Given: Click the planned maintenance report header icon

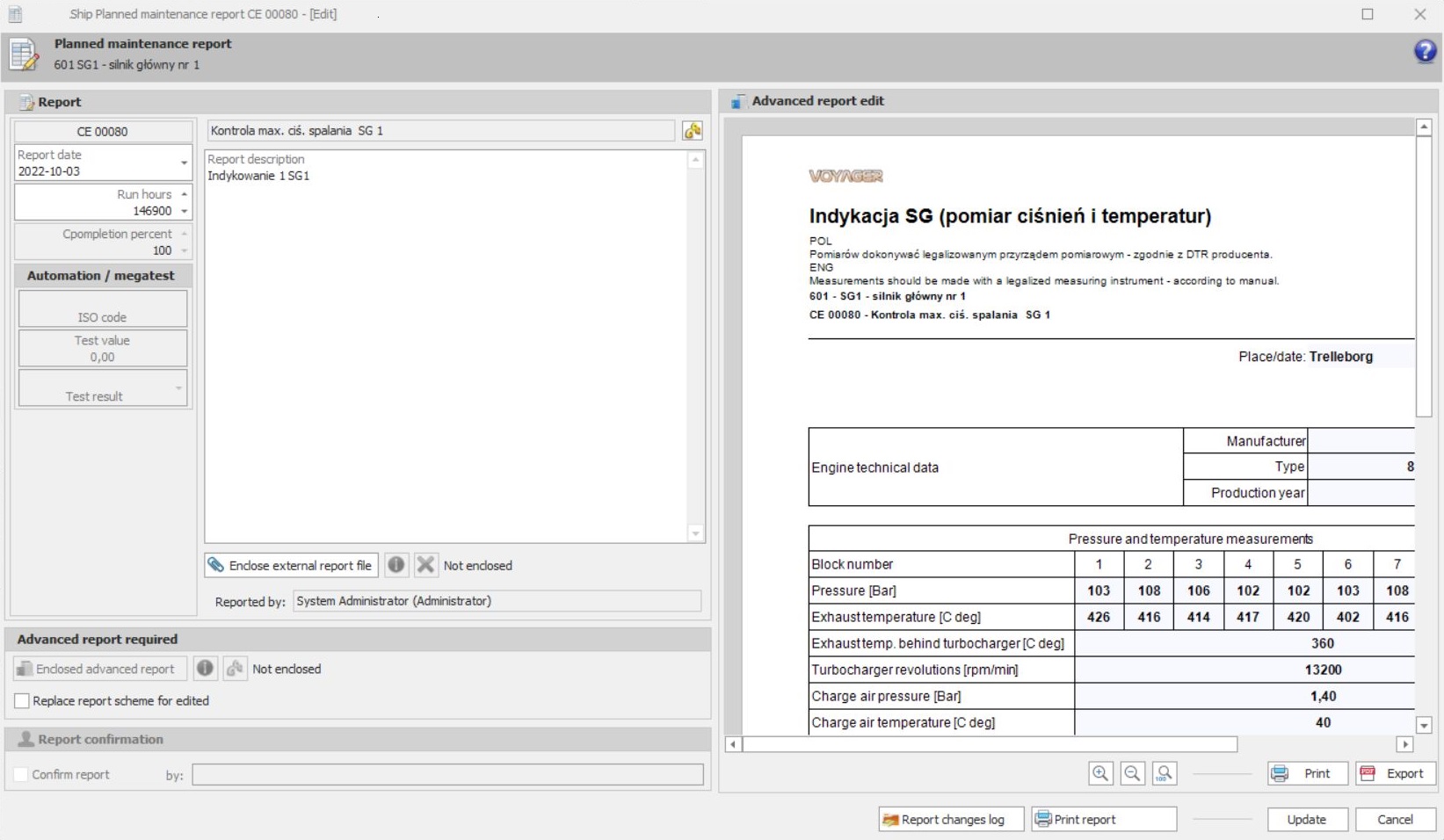Looking at the screenshot, I should pyautogui.click(x=24, y=54).
